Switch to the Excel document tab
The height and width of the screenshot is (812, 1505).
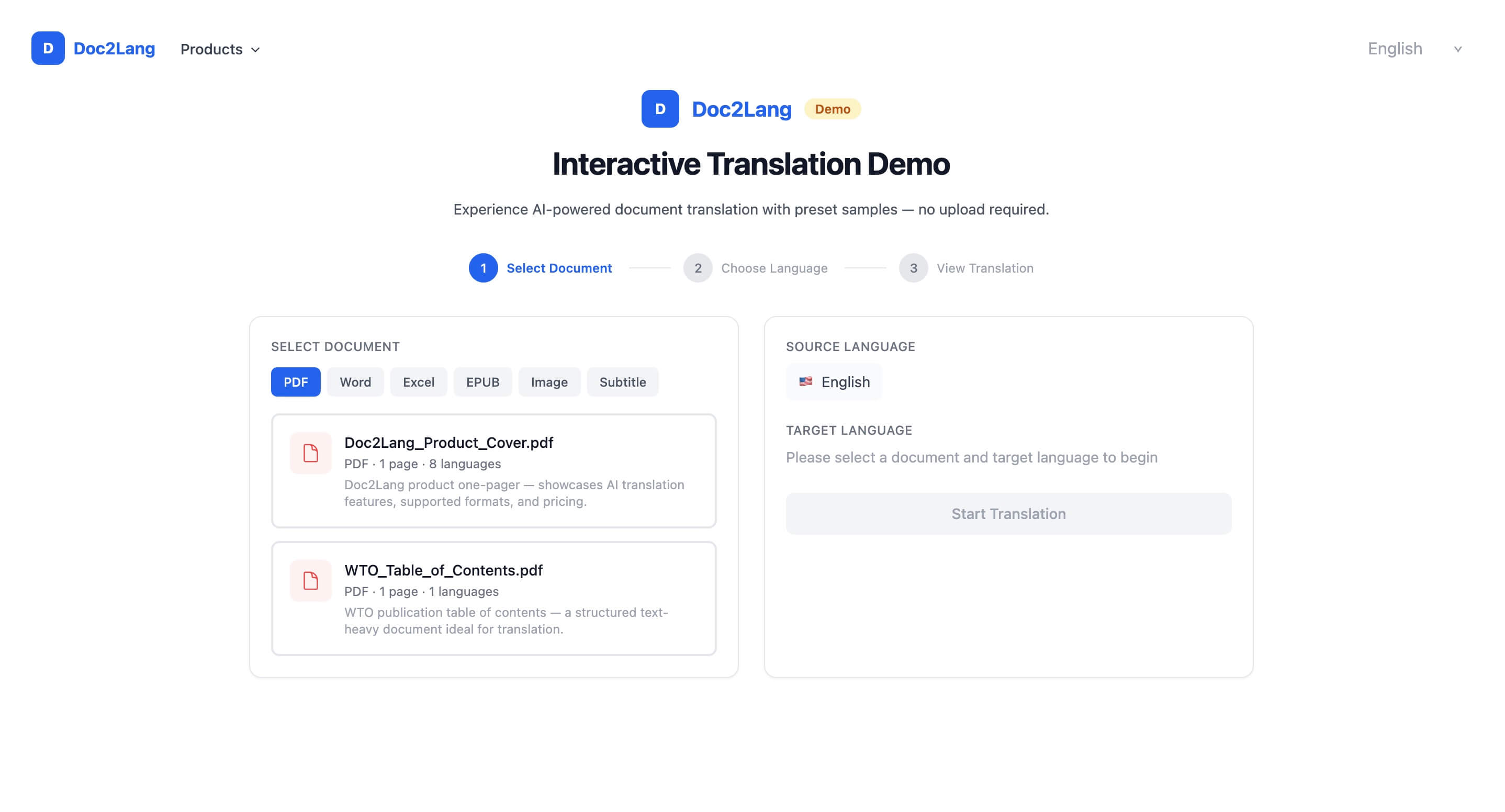[418, 382]
